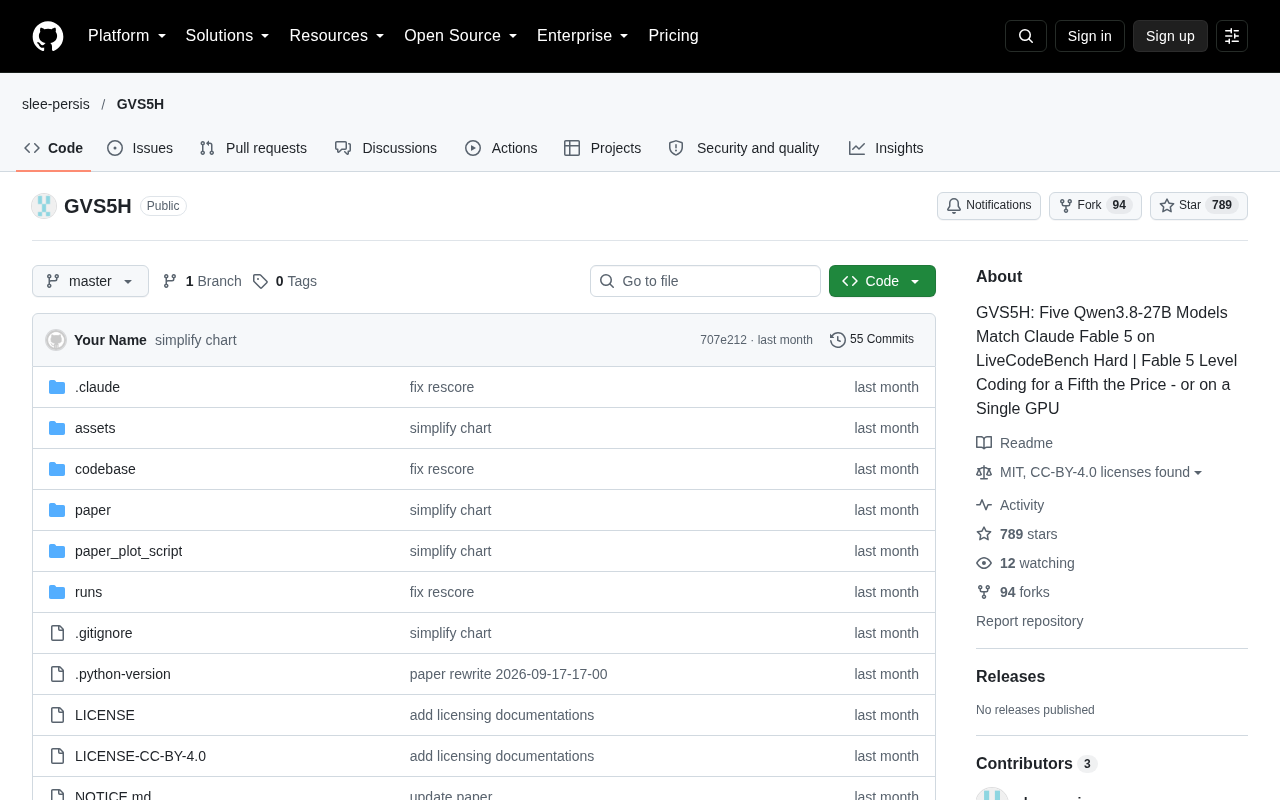Open the LICENSE-CC-BY-4.0 file
The image size is (1280, 800).
pyautogui.click(x=140, y=756)
